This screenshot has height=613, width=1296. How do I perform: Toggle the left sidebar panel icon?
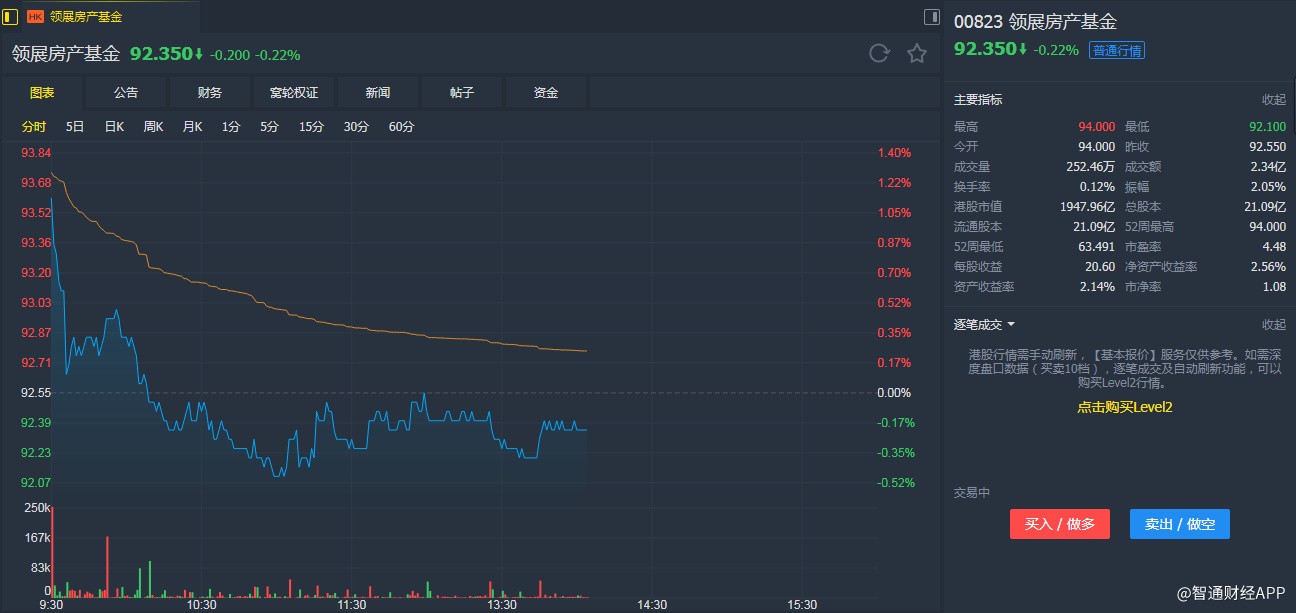tap(11, 16)
